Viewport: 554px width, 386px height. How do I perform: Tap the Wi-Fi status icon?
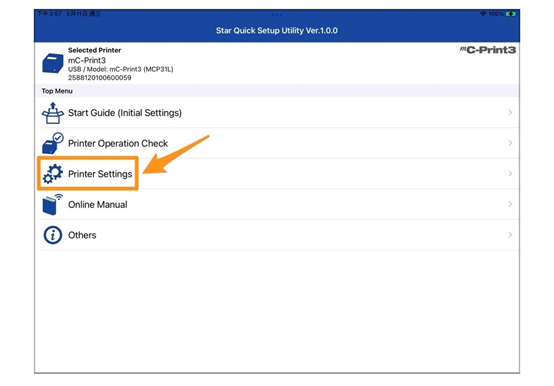click(x=483, y=14)
